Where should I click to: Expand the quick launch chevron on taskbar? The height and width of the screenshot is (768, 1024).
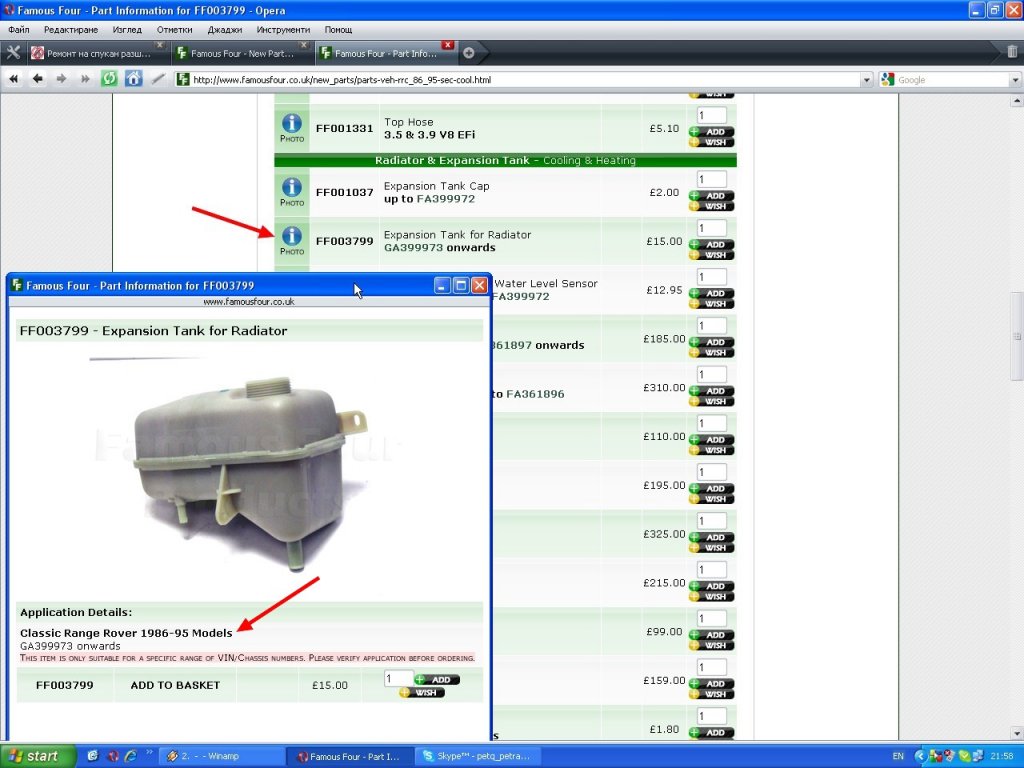click(x=149, y=753)
